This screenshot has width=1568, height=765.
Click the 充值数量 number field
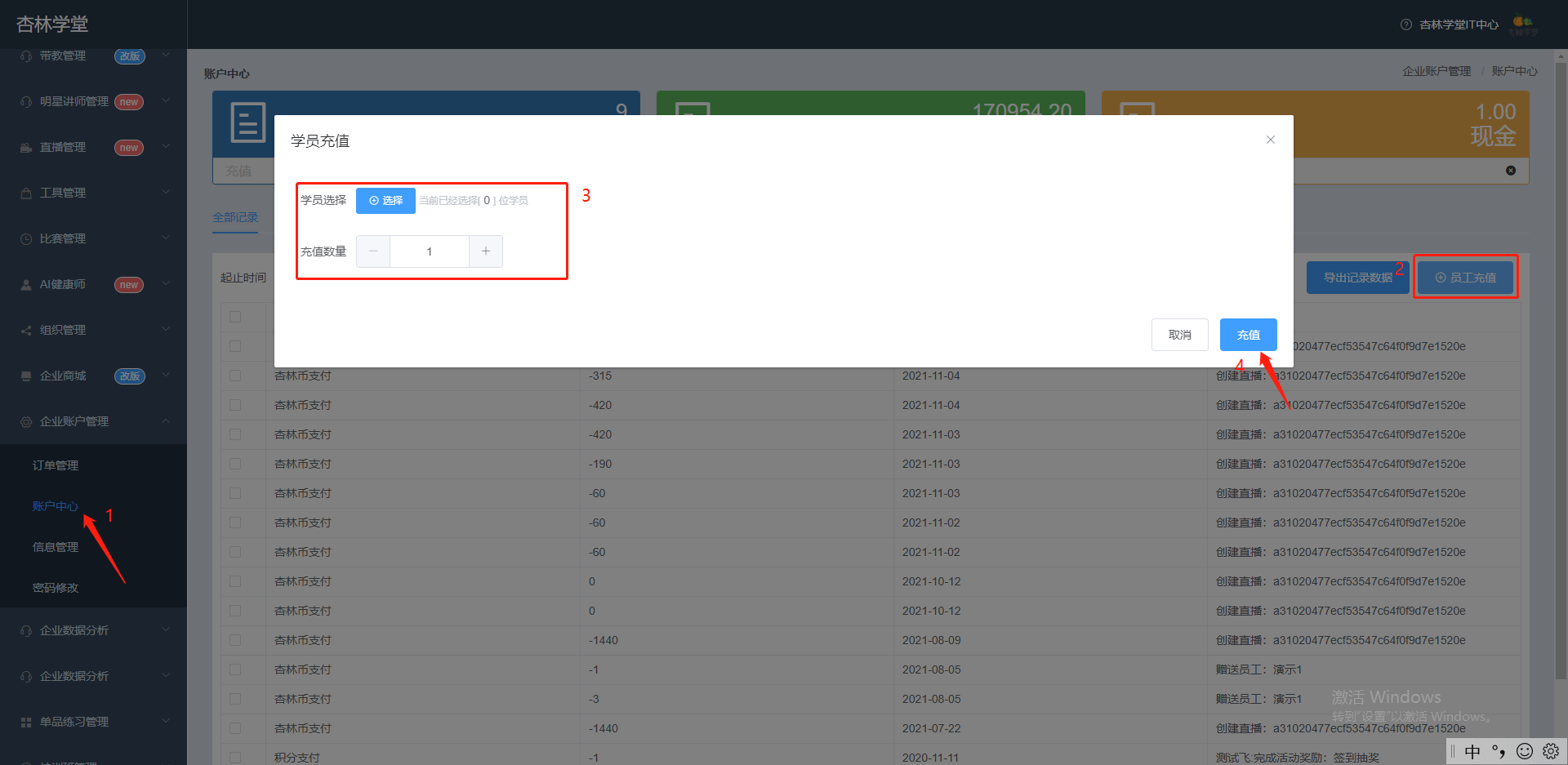point(430,251)
